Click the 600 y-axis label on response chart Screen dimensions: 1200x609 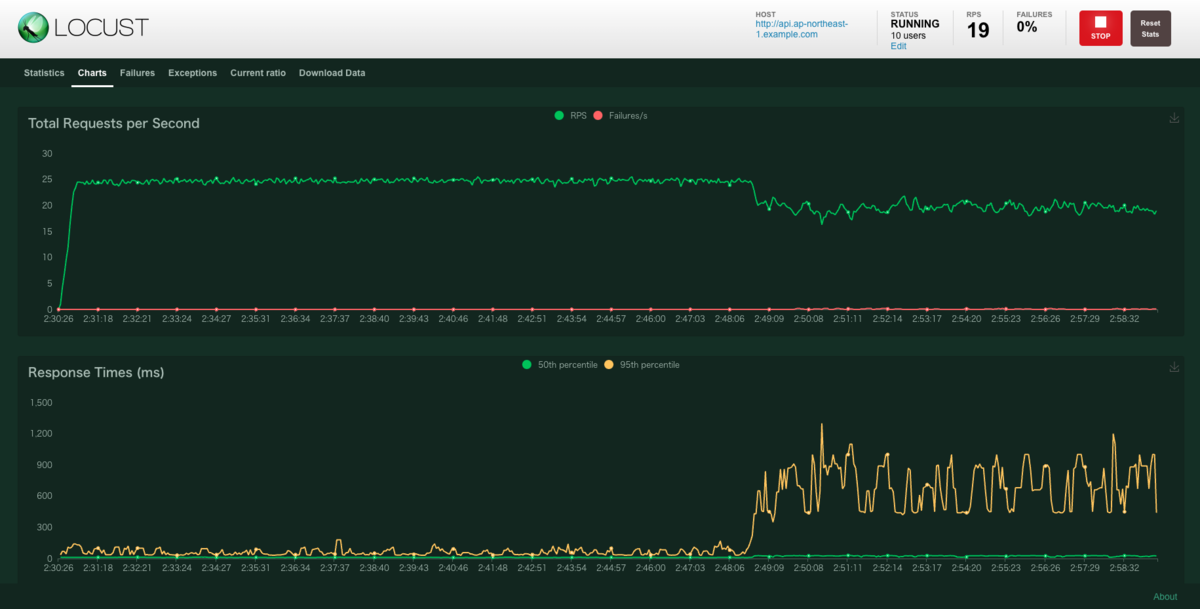pos(45,496)
